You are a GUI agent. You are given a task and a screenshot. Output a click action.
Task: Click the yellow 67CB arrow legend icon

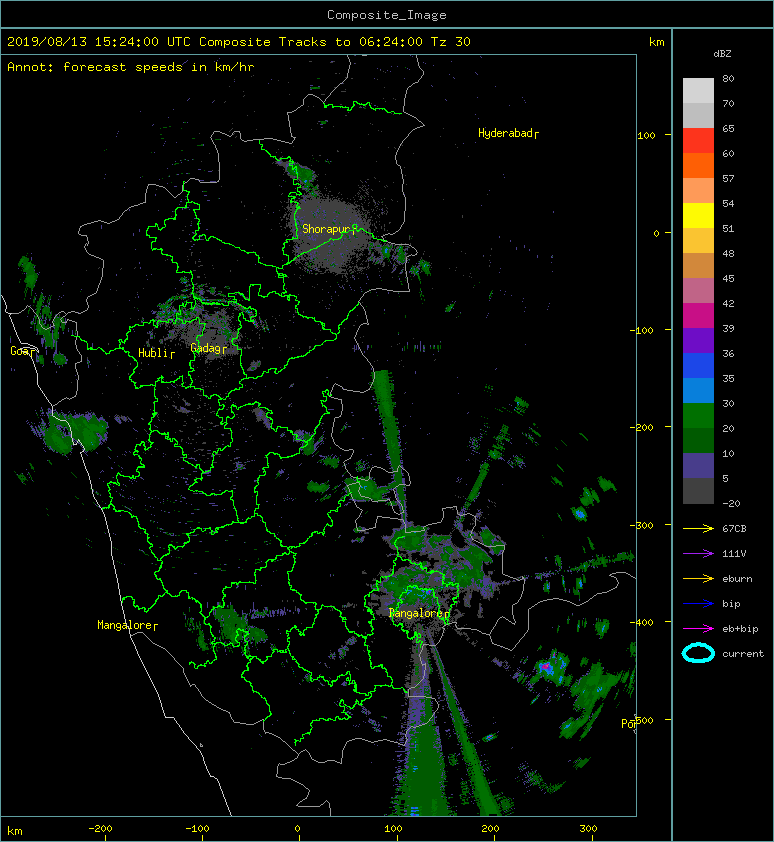coord(698,529)
